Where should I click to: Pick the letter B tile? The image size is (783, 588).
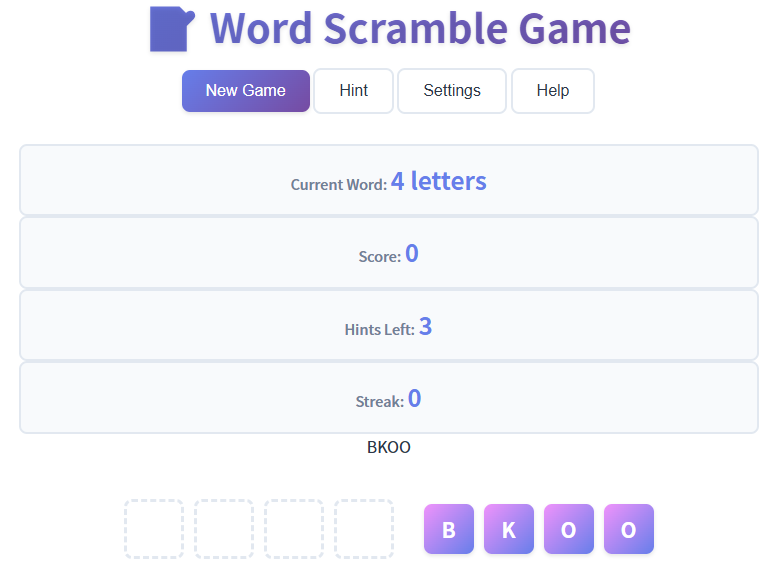coord(449,529)
